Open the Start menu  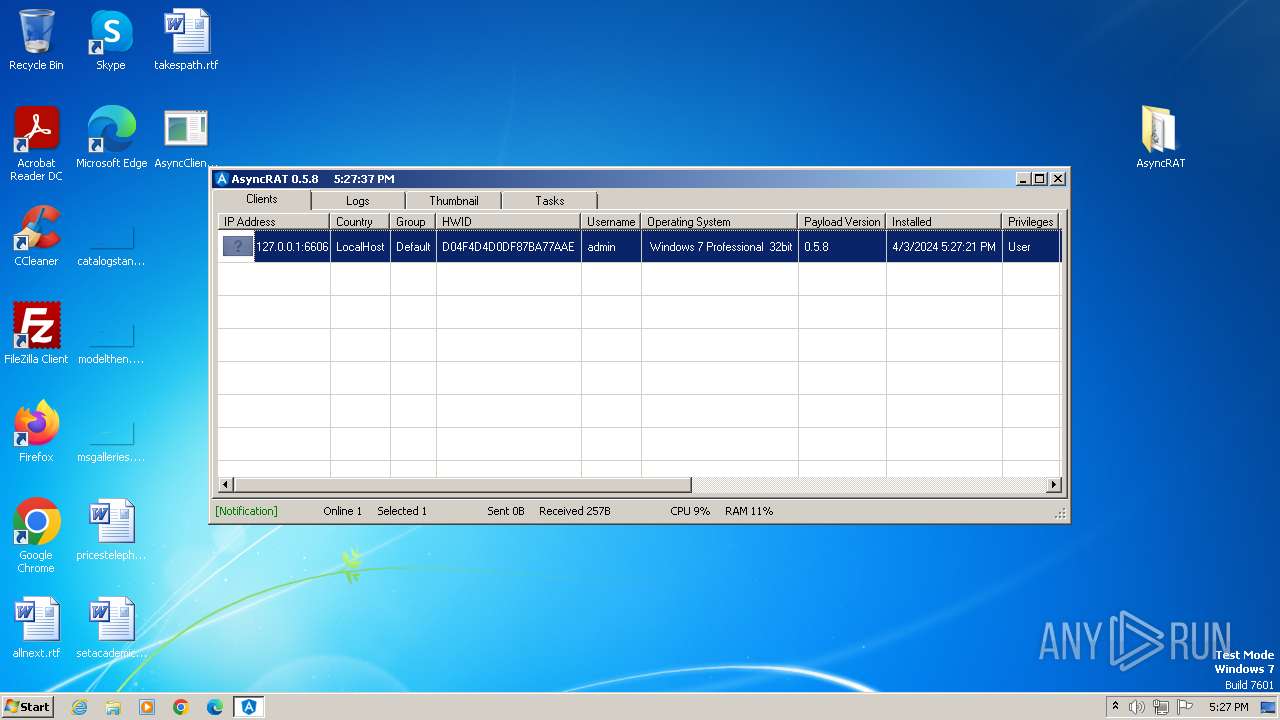coord(28,707)
